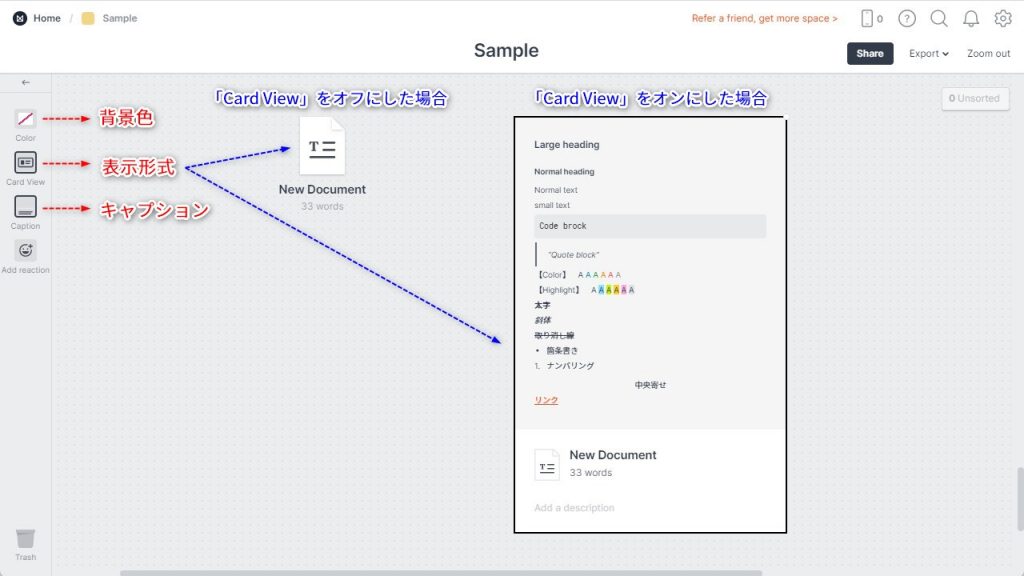Open the document card preview thumbnail
1024x576 pixels.
[650, 273]
